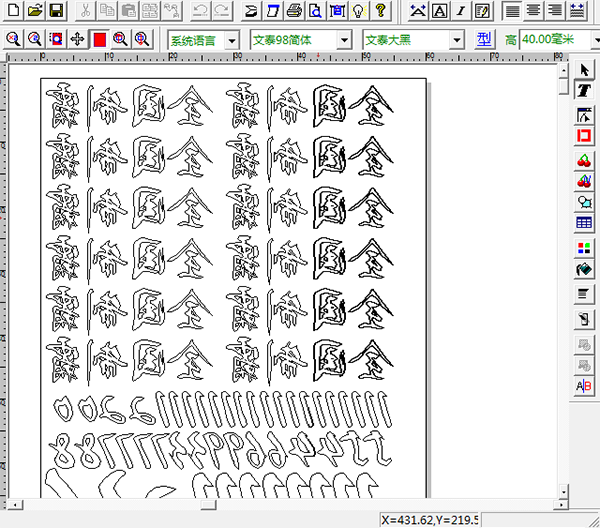This screenshot has width=600, height=528.
Task: Click the align left text button
Action: tap(512, 11)
